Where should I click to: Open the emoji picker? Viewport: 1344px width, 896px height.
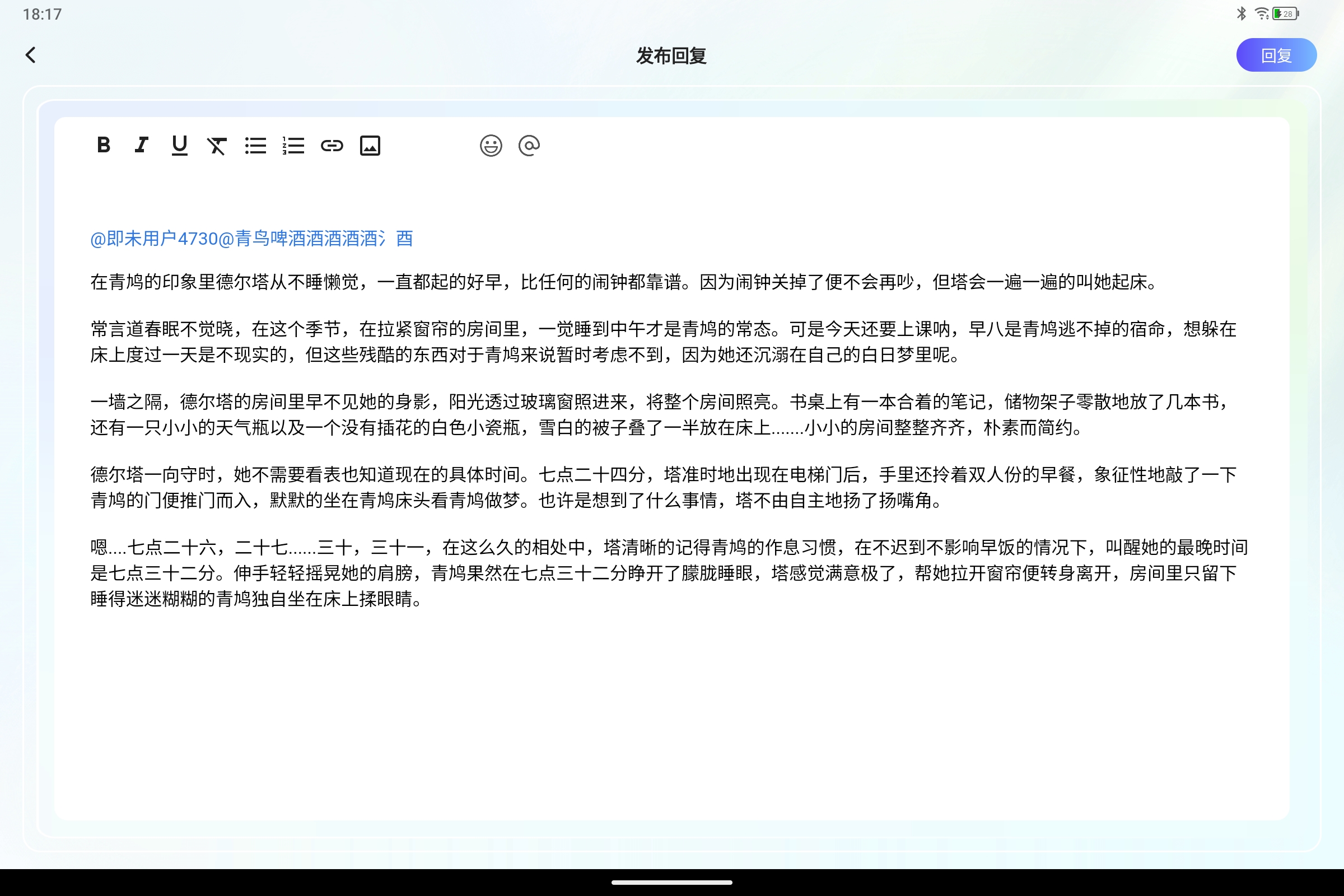click(x=491, y=146)
